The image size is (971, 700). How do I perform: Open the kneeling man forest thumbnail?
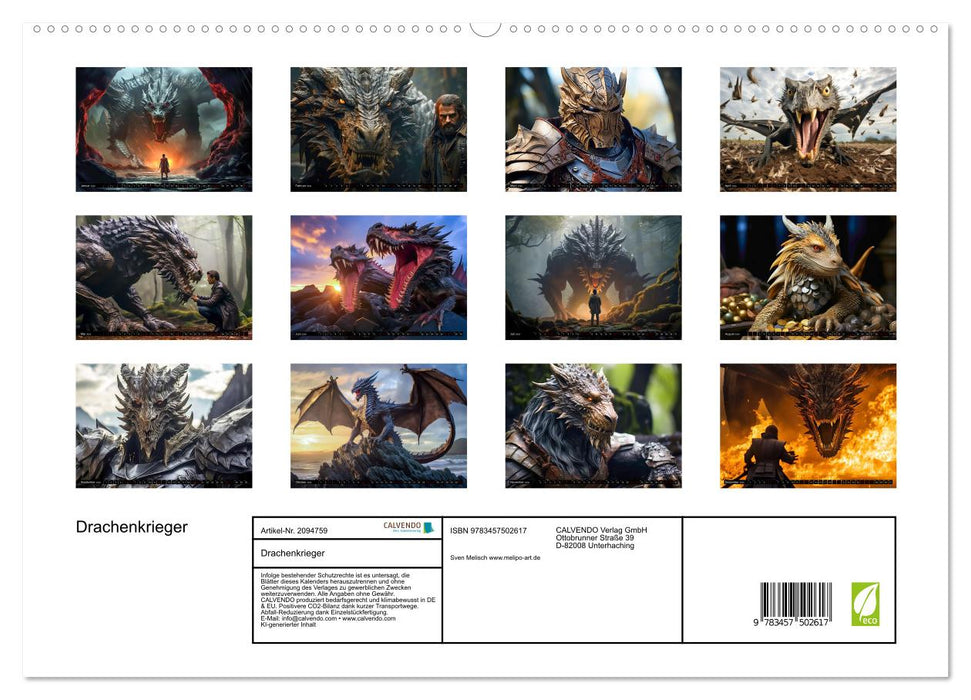click(x=164, y=277)
